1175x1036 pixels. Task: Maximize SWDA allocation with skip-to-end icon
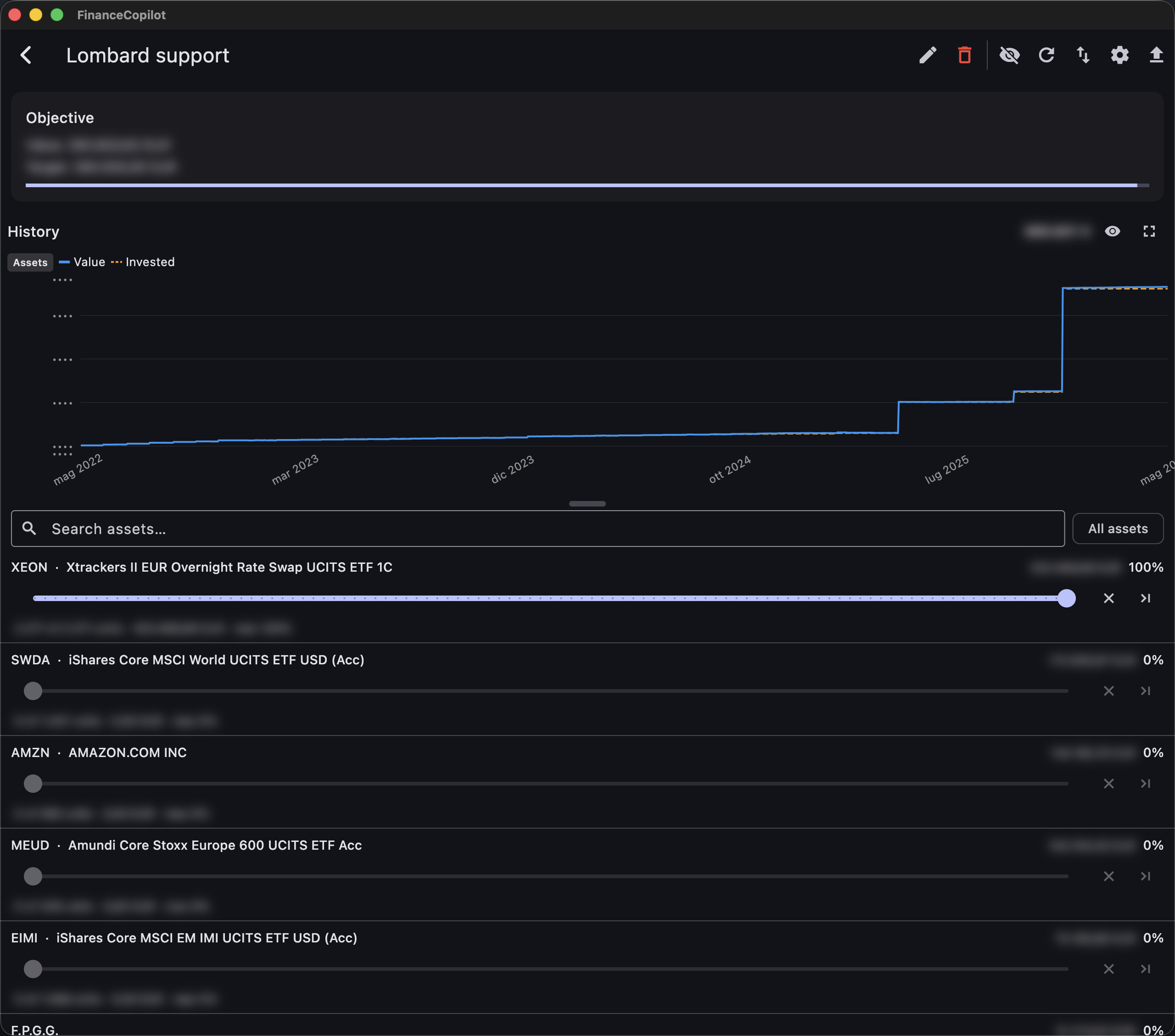(x=1146, y=691)
